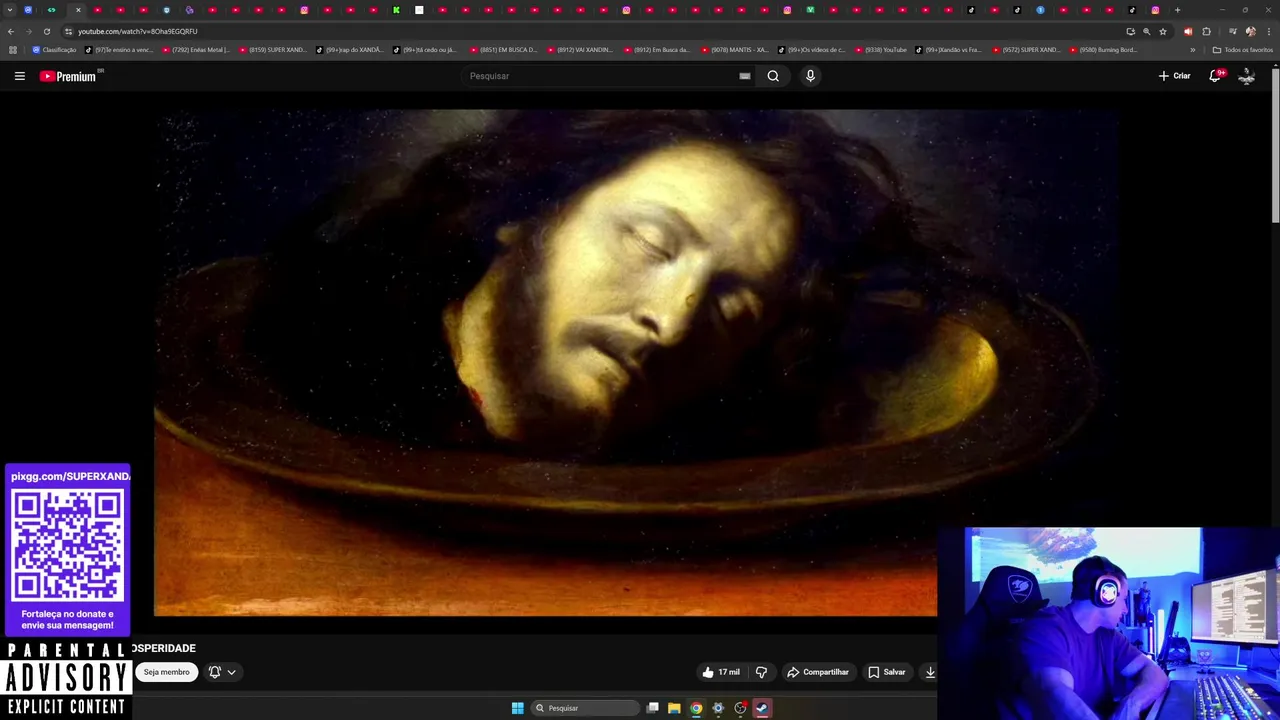1280x720 pixels.
Task: View site information icon beside URL
Action: tap(68, 31)
